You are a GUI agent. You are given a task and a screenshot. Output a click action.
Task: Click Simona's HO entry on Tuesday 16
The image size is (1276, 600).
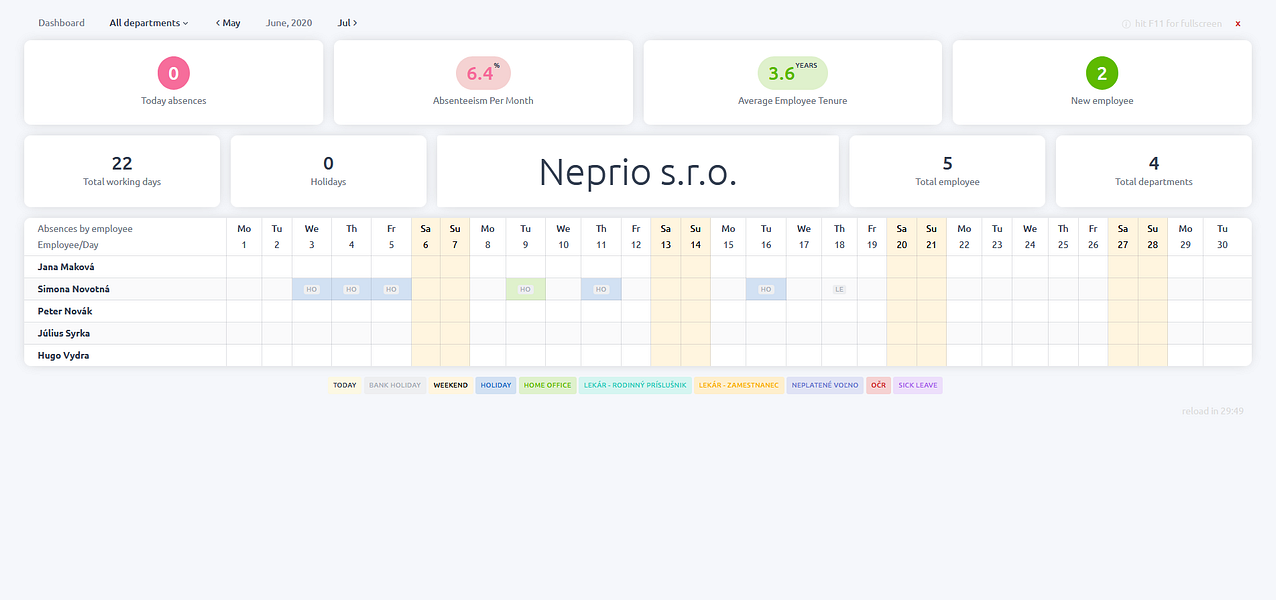(766, 289)
